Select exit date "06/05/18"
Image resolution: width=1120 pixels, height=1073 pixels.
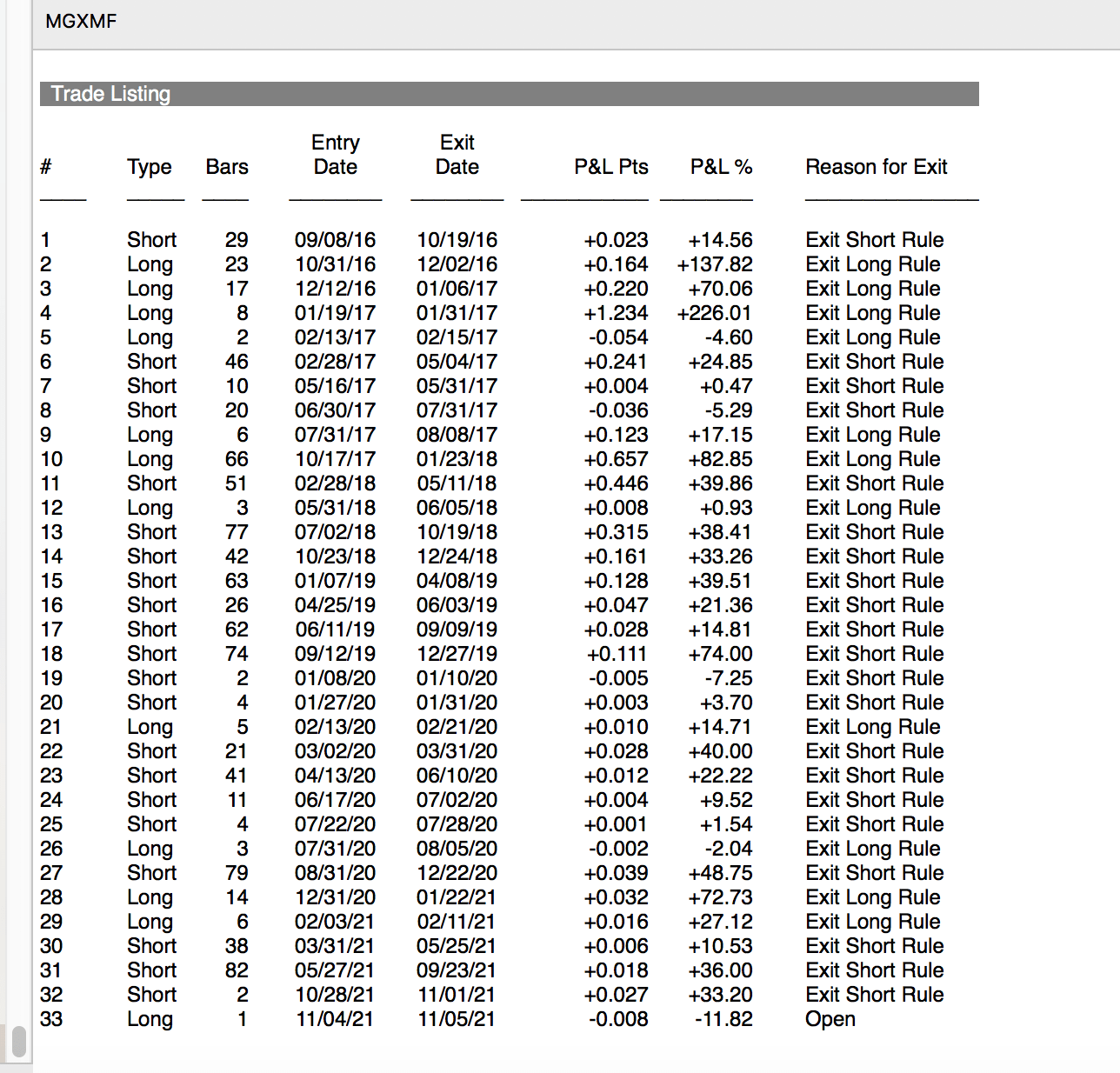tap(457, 508)
